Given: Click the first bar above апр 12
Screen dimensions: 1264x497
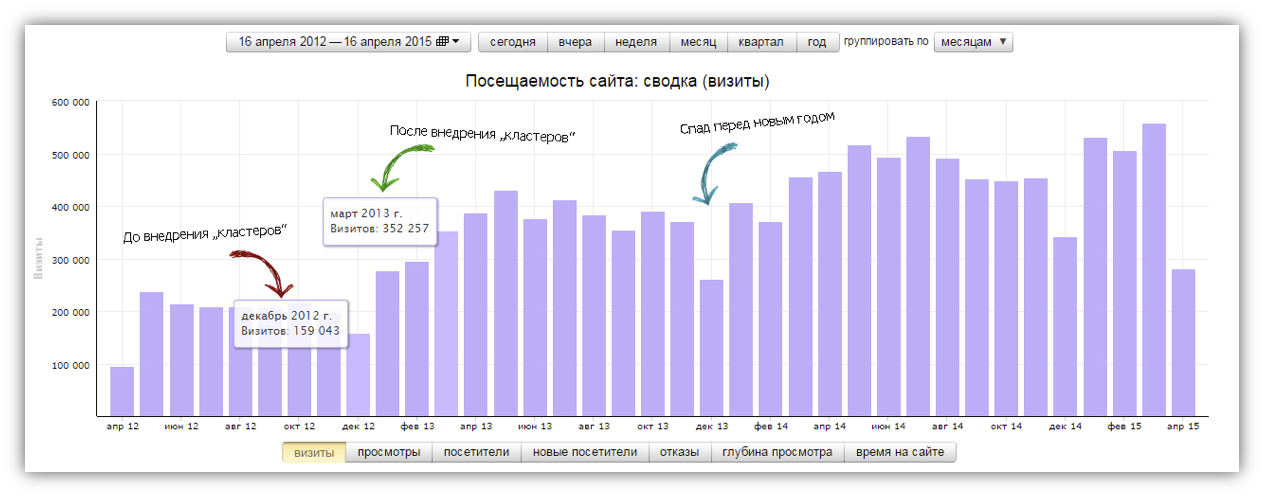Looking at the screenshot, I should (122, 391).
